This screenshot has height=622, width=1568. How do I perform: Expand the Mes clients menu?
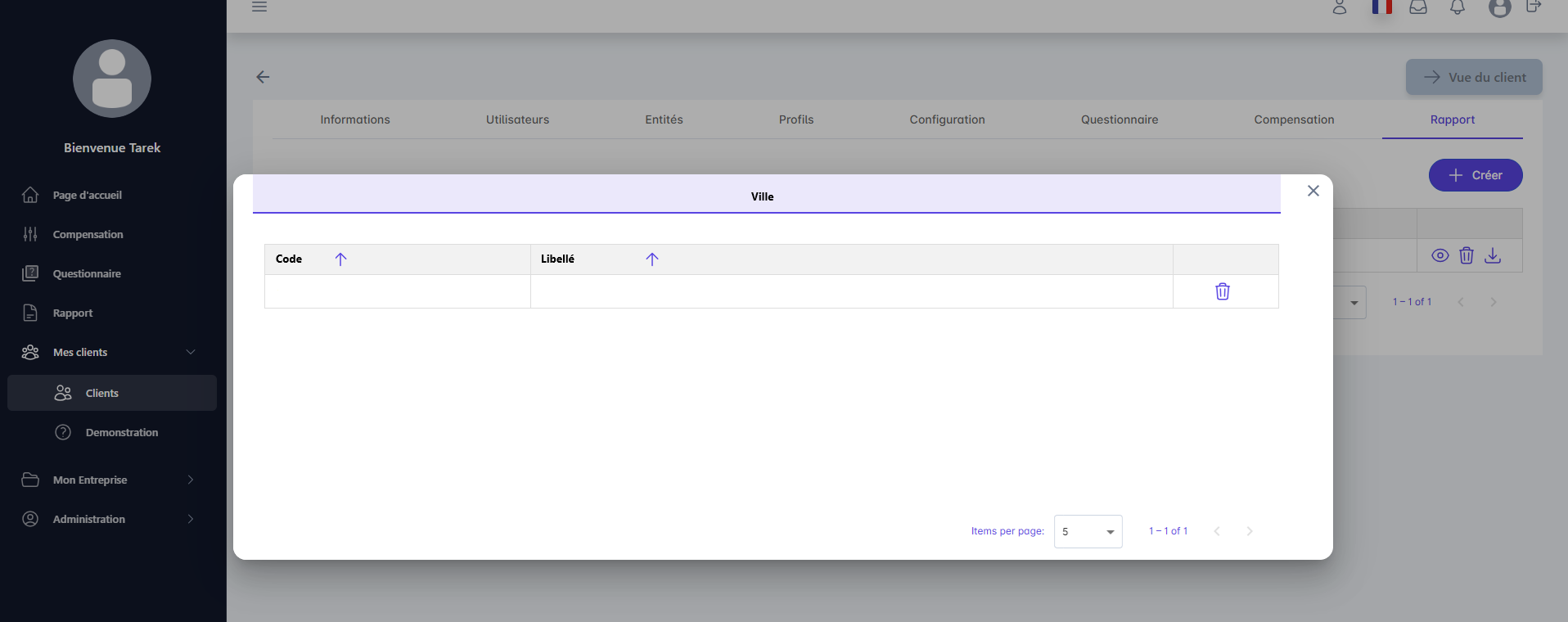tap(112, 352)
